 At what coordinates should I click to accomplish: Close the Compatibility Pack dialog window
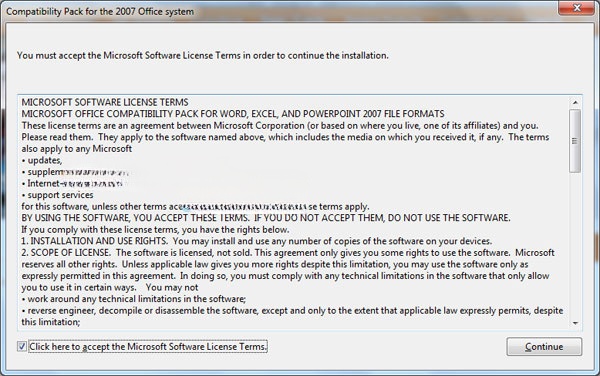click(x=576, y=8)
